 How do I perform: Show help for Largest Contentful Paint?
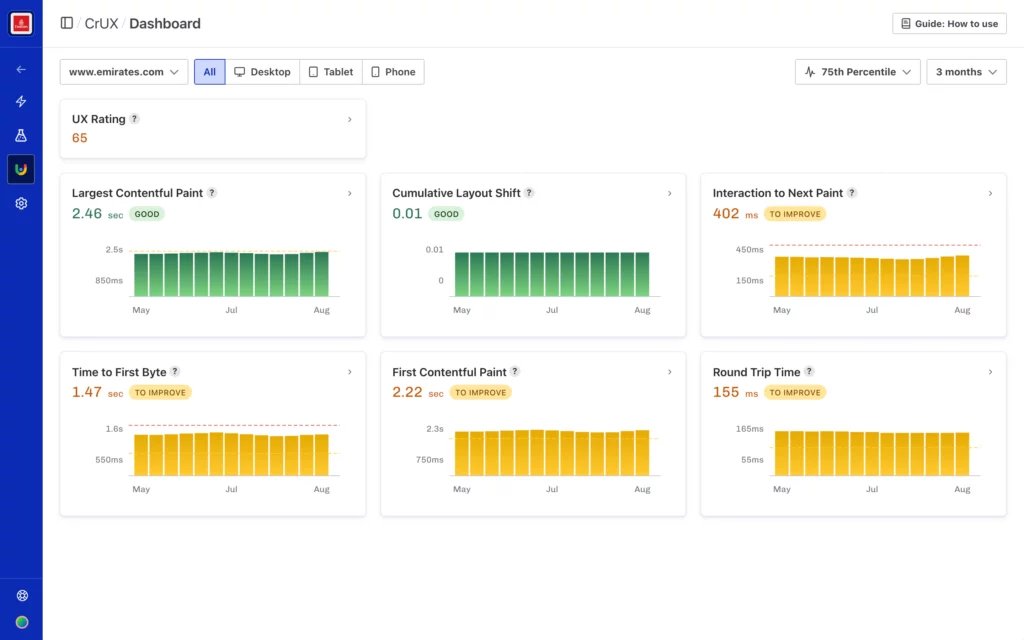coord(212,193)
